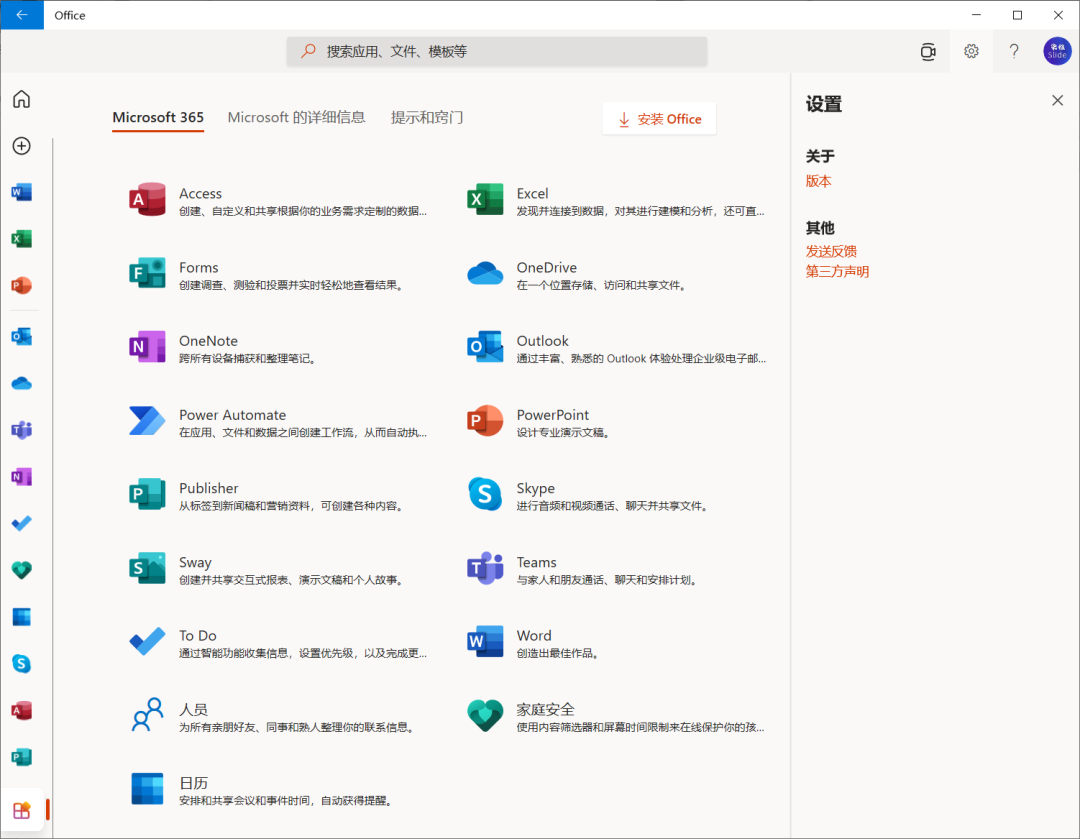Click the Outlook app icon in list
Screen dimensions: 1080x839
tap(485, 346)
